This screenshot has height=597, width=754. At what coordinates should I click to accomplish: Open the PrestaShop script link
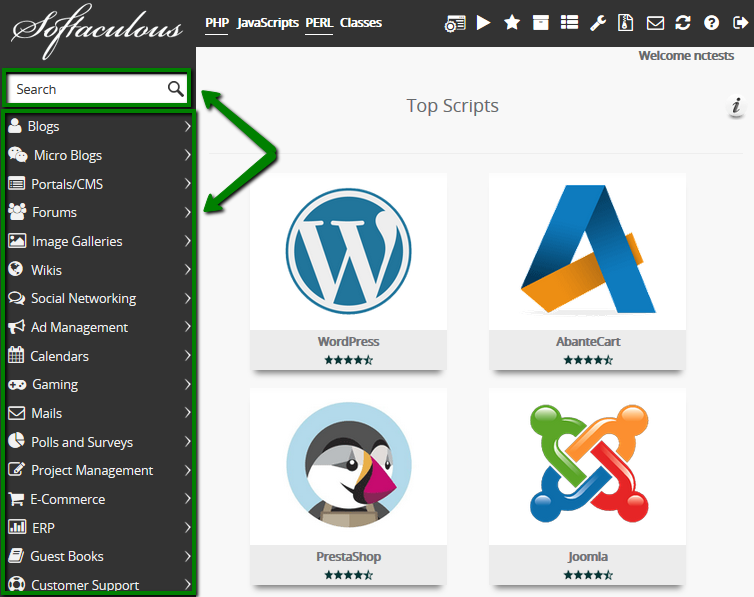tap(349, 557)
